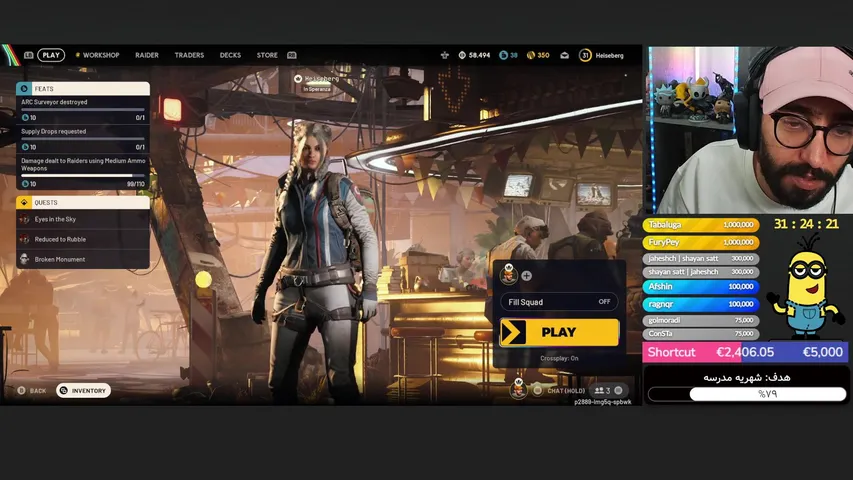Click the skill points icon in top bar
The image size is (853, 480).
pyautogui.click(x=444, y=55)
